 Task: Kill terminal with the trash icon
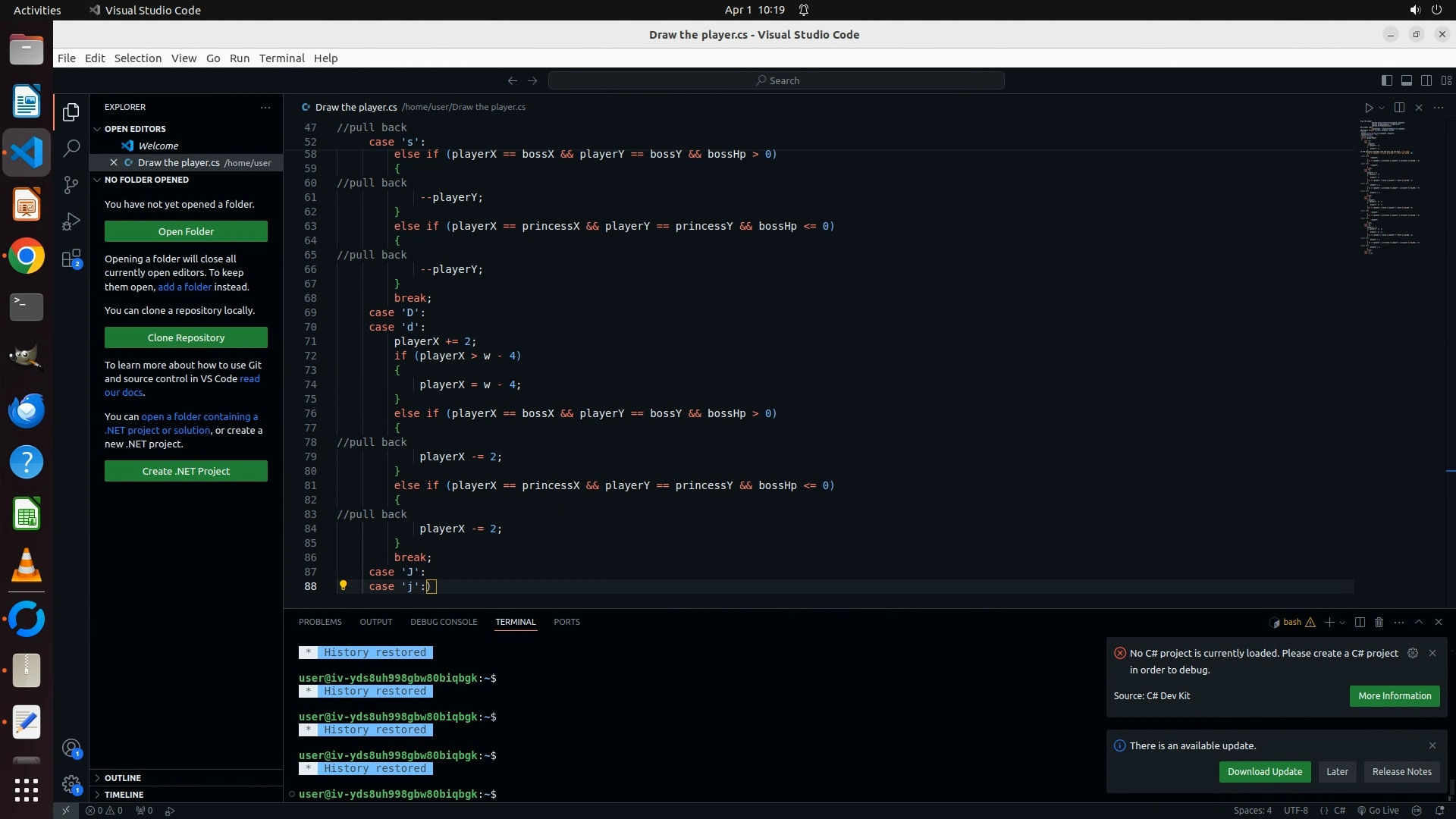[x=1379, y=622]
